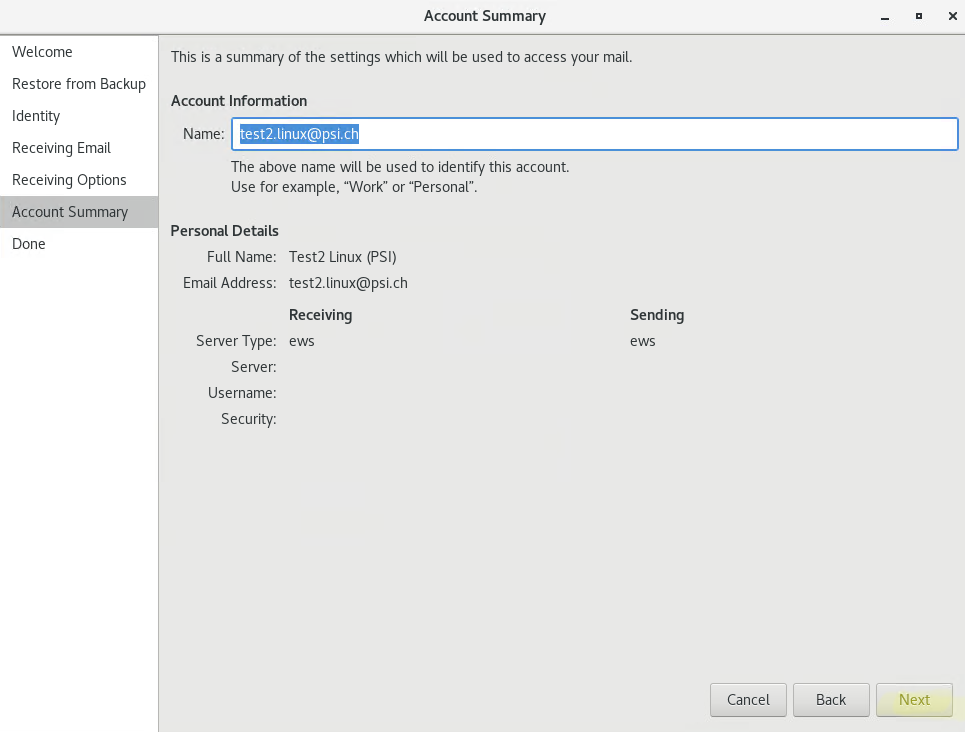
Task: Select Account Summary in the sidebar
Action: coord(70,212)
